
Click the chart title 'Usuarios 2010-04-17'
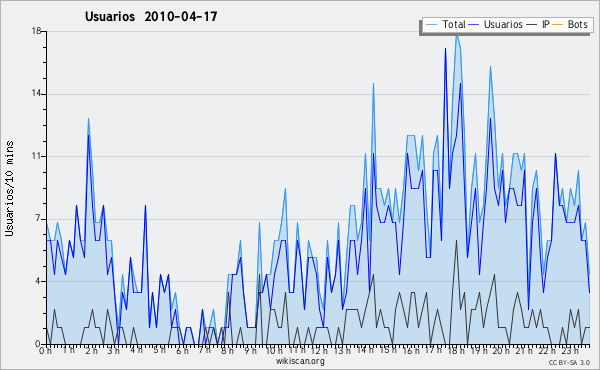(151, 16)
